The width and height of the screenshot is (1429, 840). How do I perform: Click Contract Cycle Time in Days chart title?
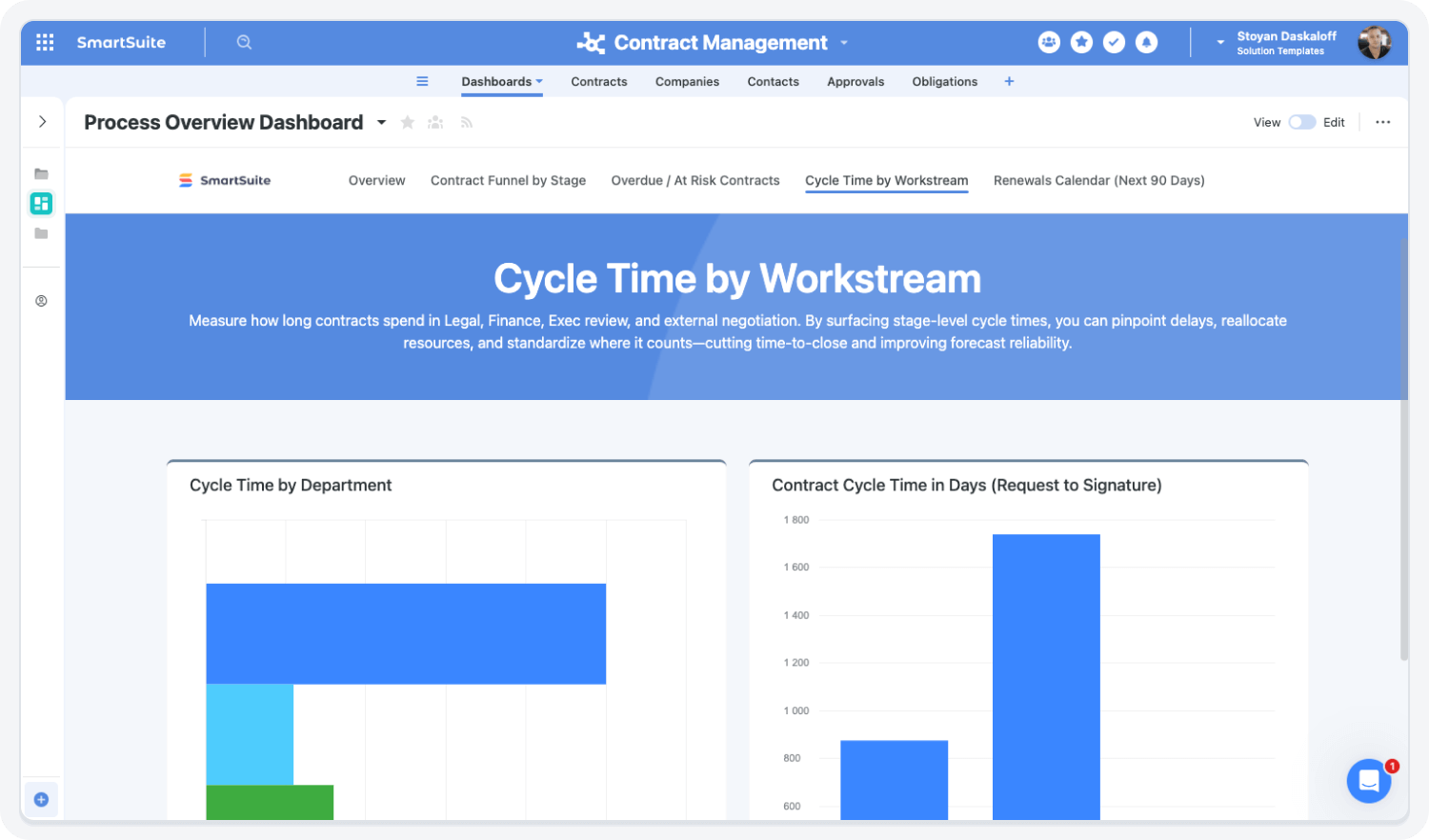(966, 485)
